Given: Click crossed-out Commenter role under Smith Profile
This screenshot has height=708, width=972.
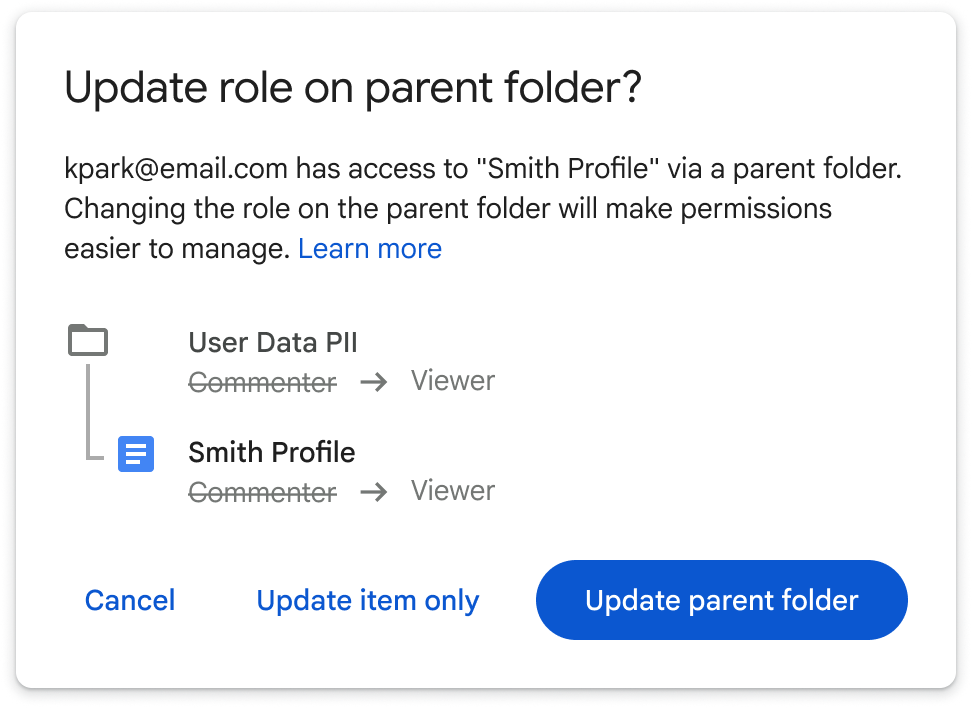Looking at the screenshot, I should click(263, 492).
